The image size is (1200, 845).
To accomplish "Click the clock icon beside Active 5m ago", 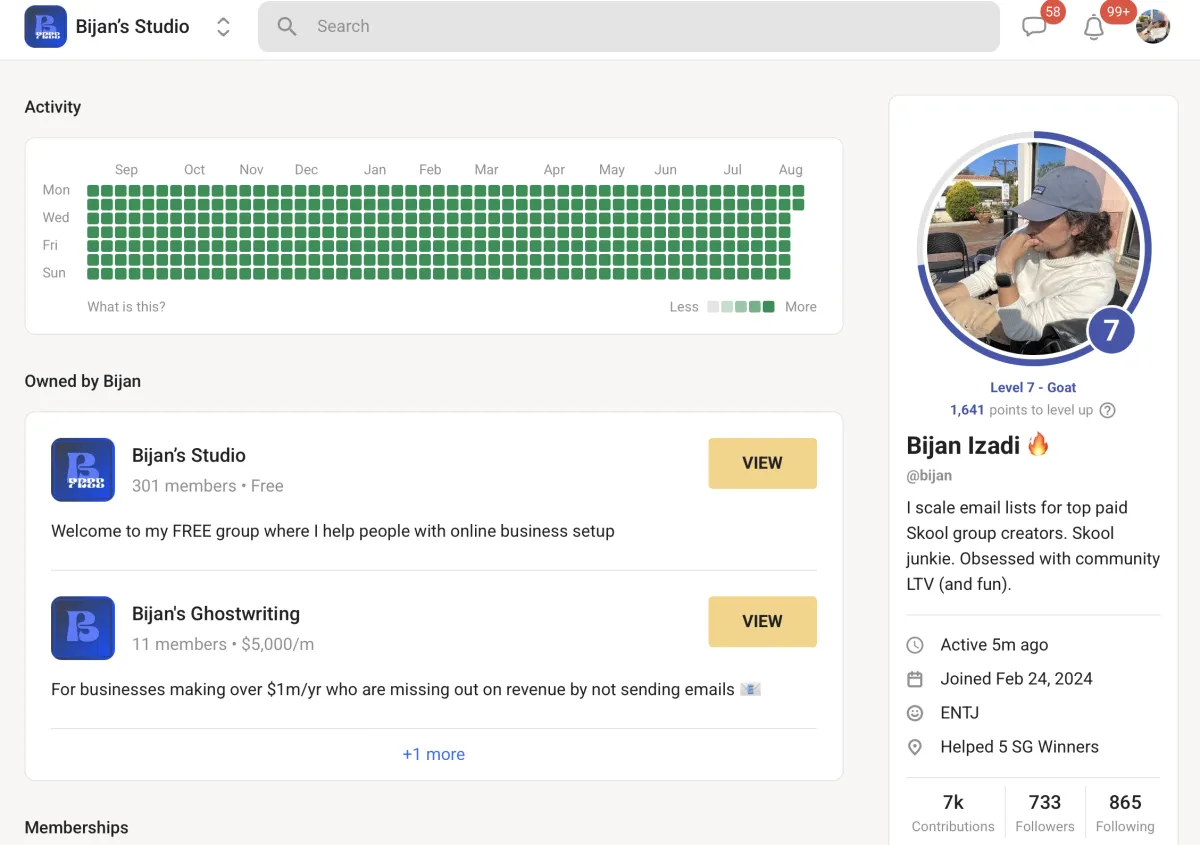I will click(x=915, y=645).
